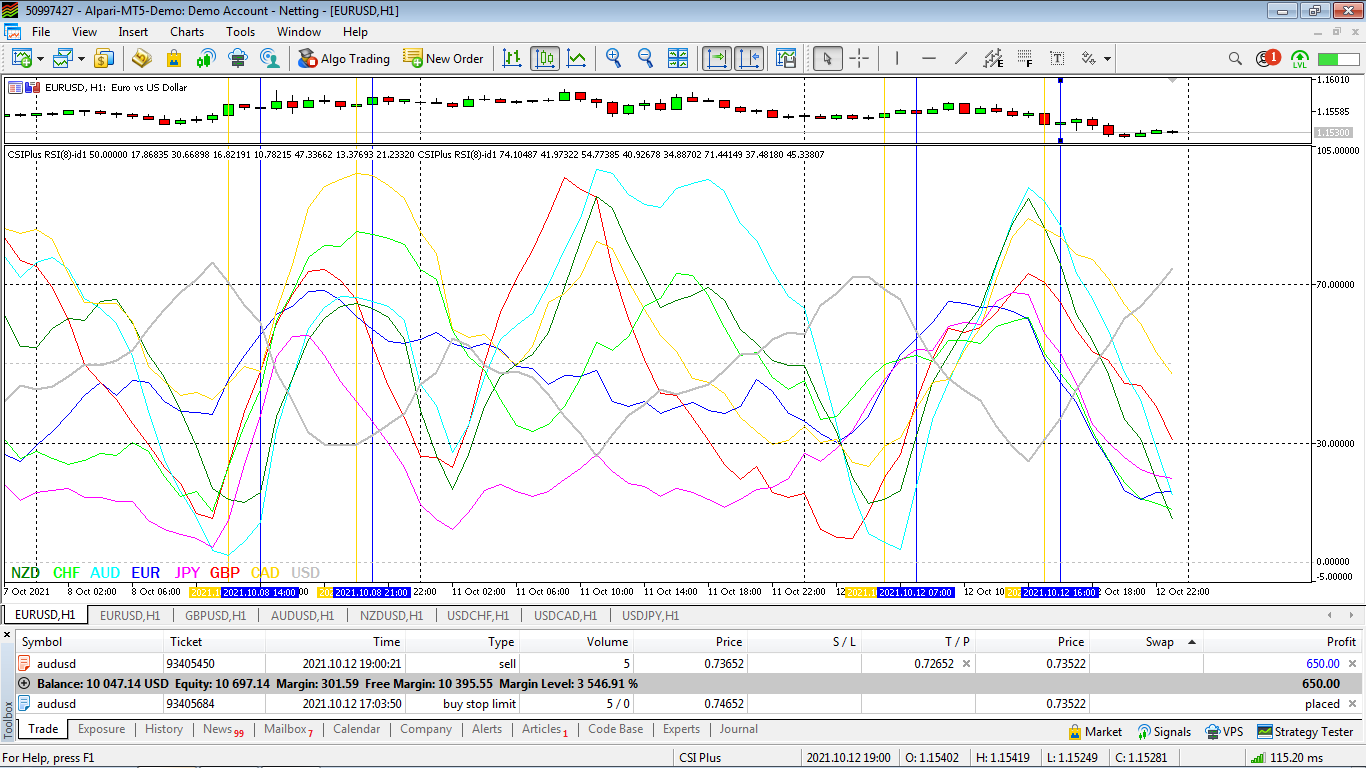Open the search magnifier in the toolbar

[1235, 58]
